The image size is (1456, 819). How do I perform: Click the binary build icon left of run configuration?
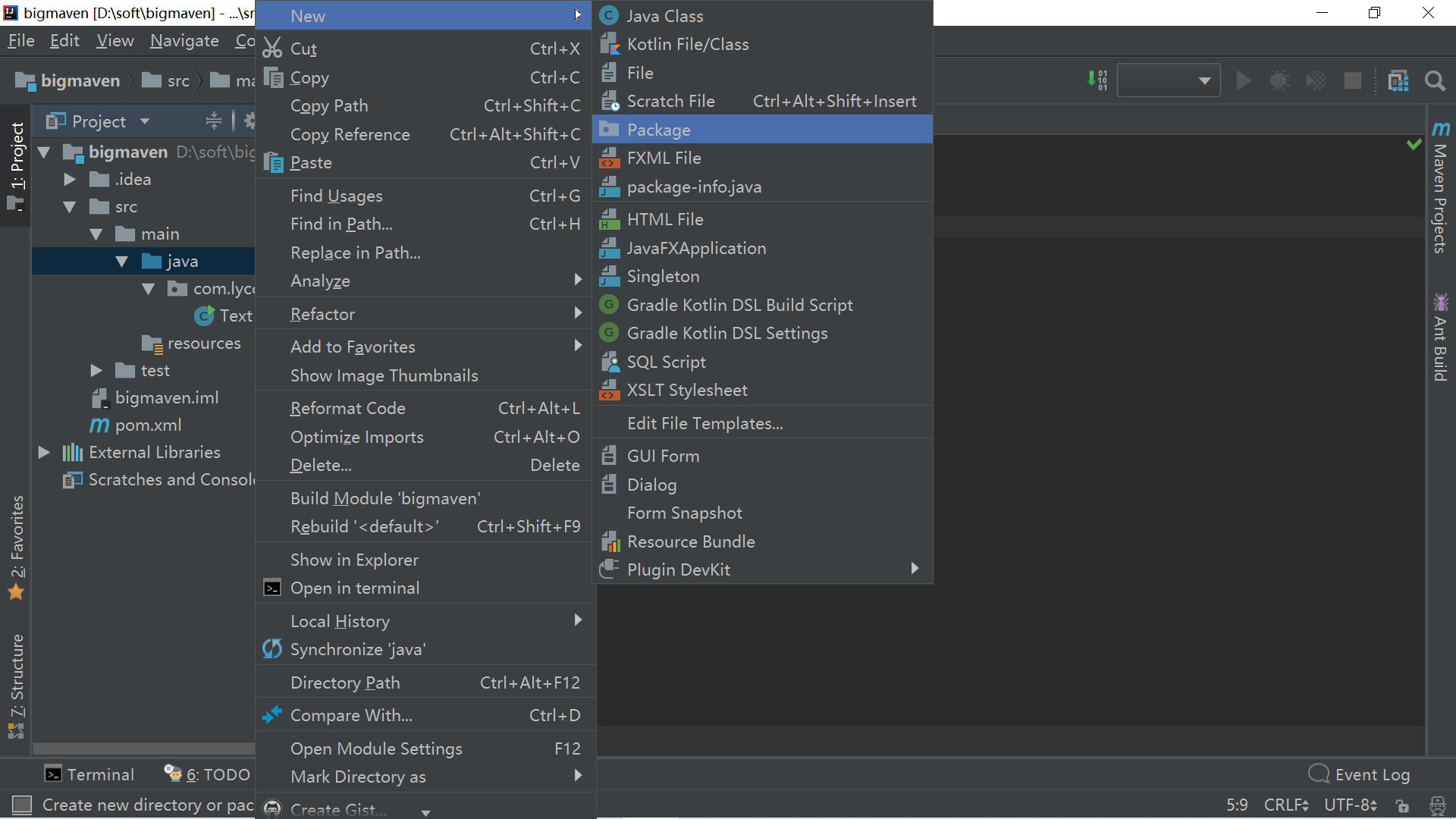tap(1097, 80)
